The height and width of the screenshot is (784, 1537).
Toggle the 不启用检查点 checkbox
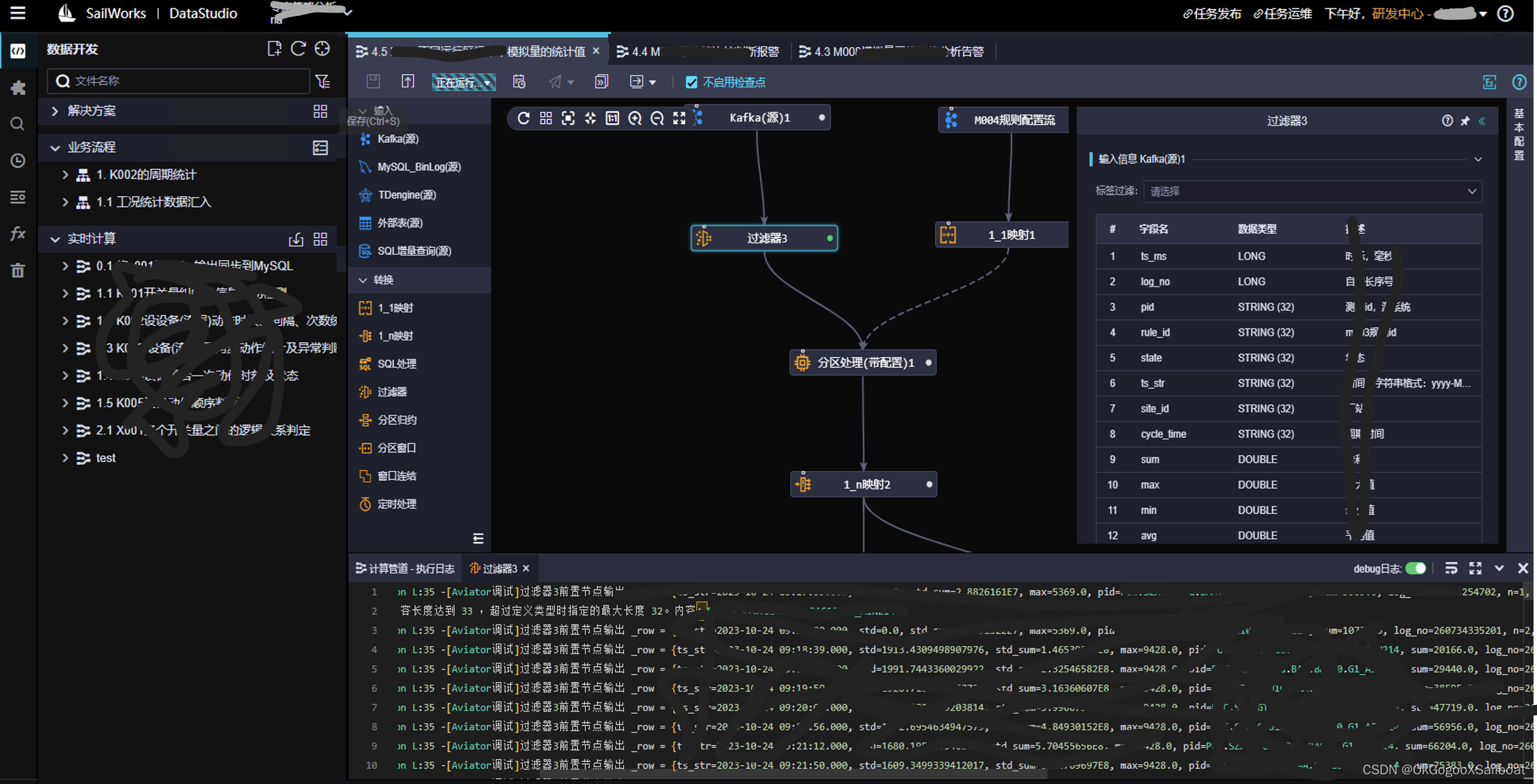(691, 82)
